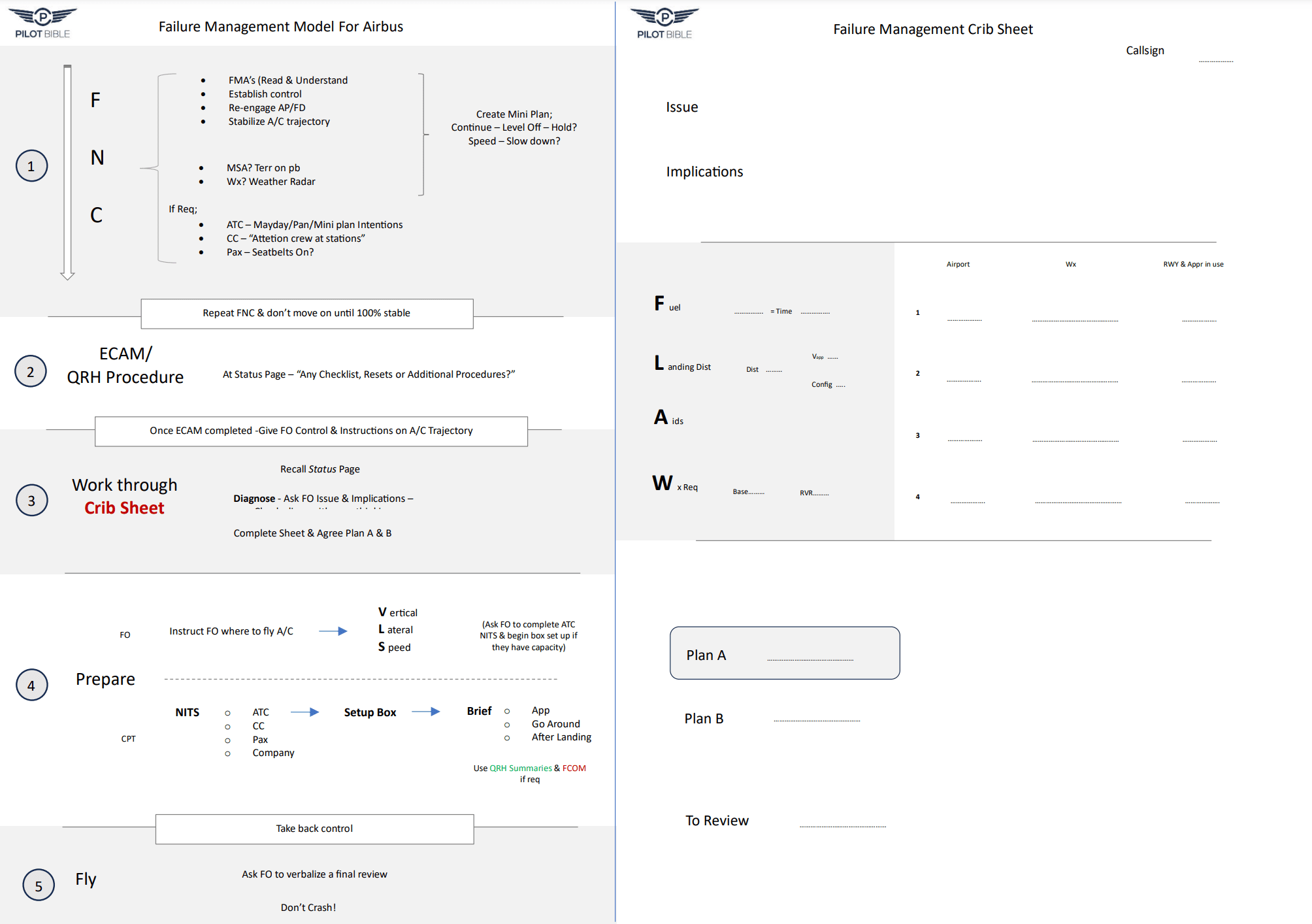
Task: Click the 'Don't Crash!' text
Action: 308,908
